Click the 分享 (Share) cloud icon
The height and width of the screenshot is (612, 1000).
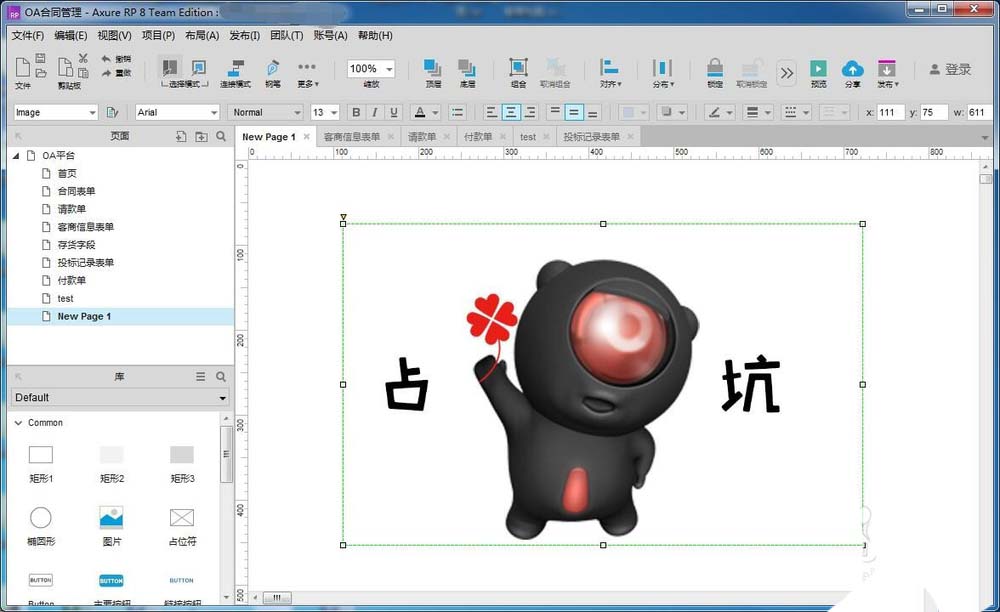[x=853, y=70]
